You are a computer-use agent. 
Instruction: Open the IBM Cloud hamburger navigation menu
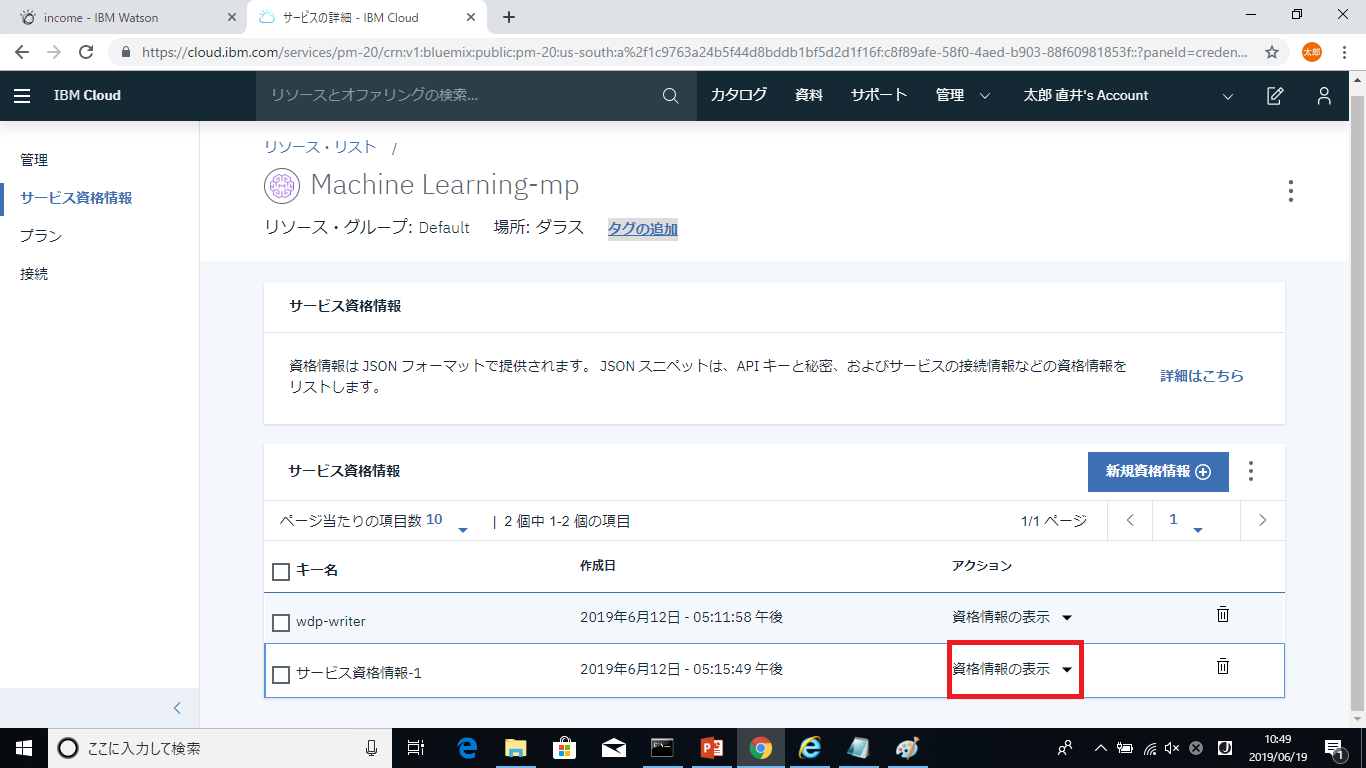[22, 96]
